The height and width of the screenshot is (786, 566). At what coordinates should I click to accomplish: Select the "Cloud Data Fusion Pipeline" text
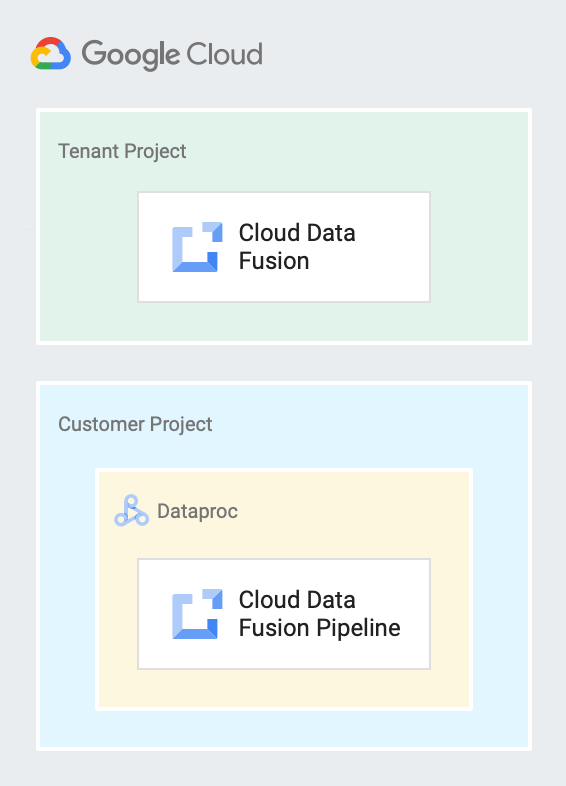tap(319, 614)
